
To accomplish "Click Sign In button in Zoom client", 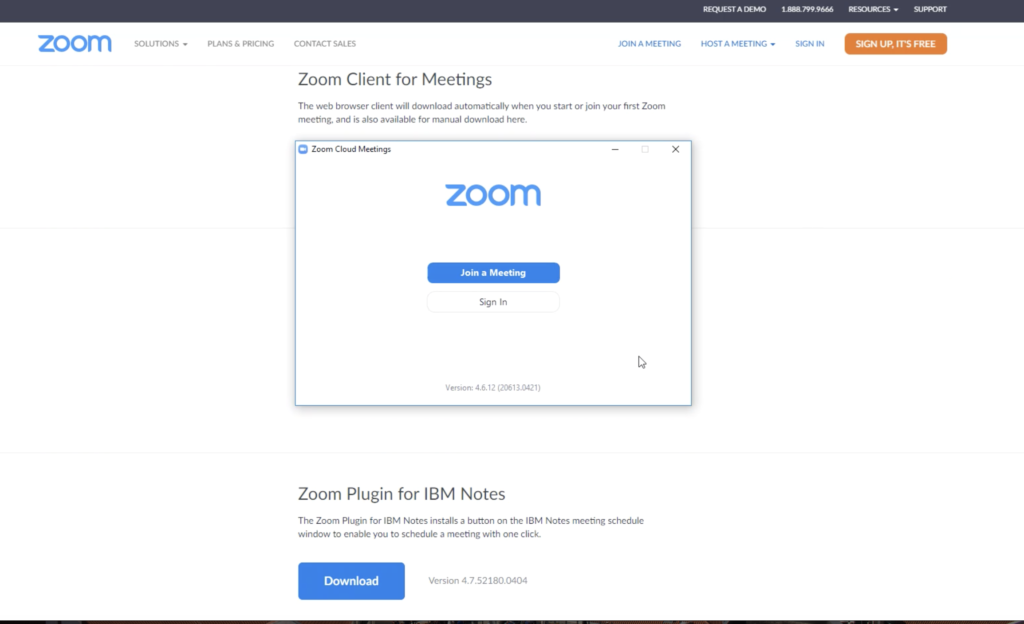I will (x=493, y=302).
